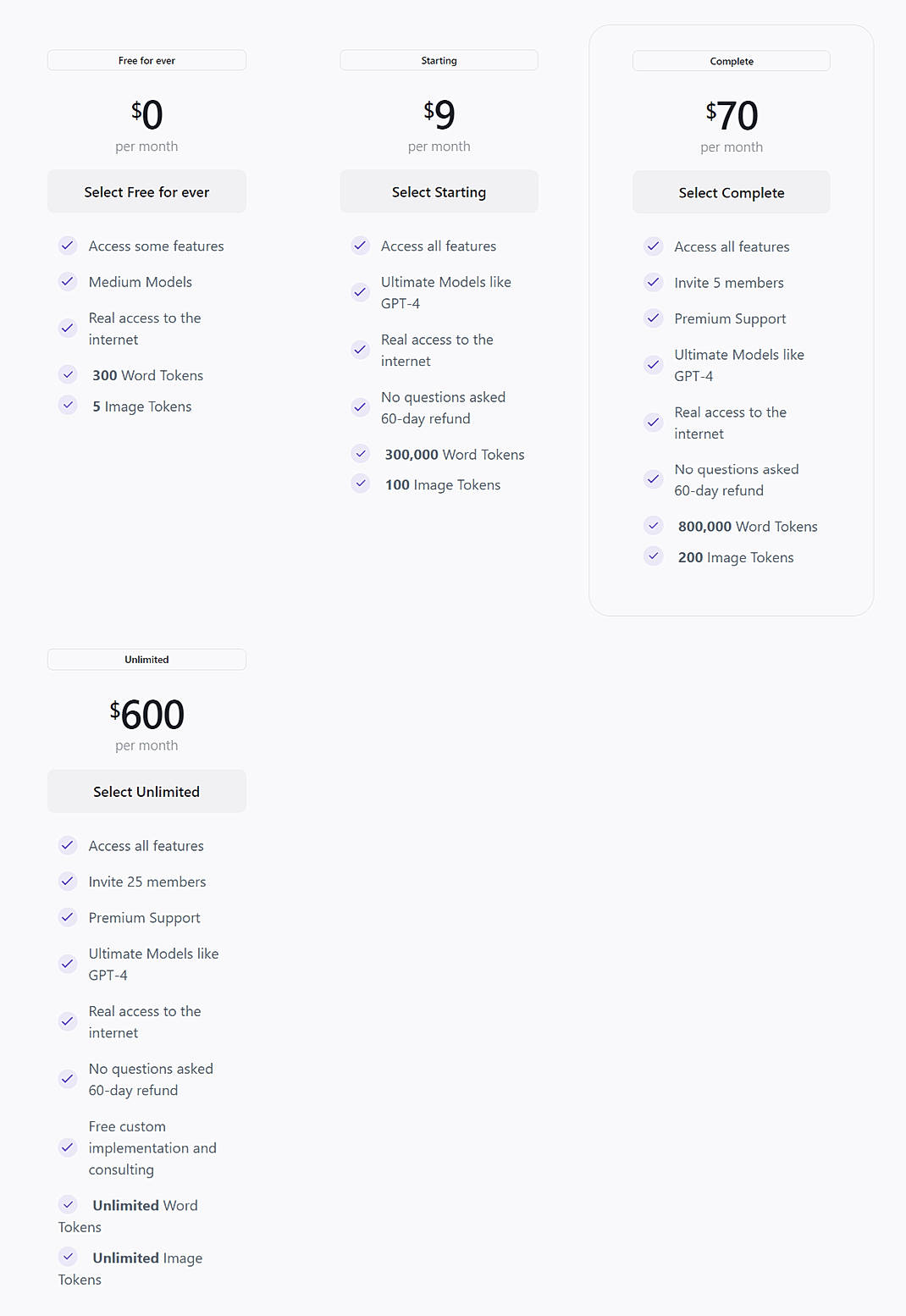Click the checkmark beside 300 Word Tokens
The image size is (906, 1316).
[68, 373]
